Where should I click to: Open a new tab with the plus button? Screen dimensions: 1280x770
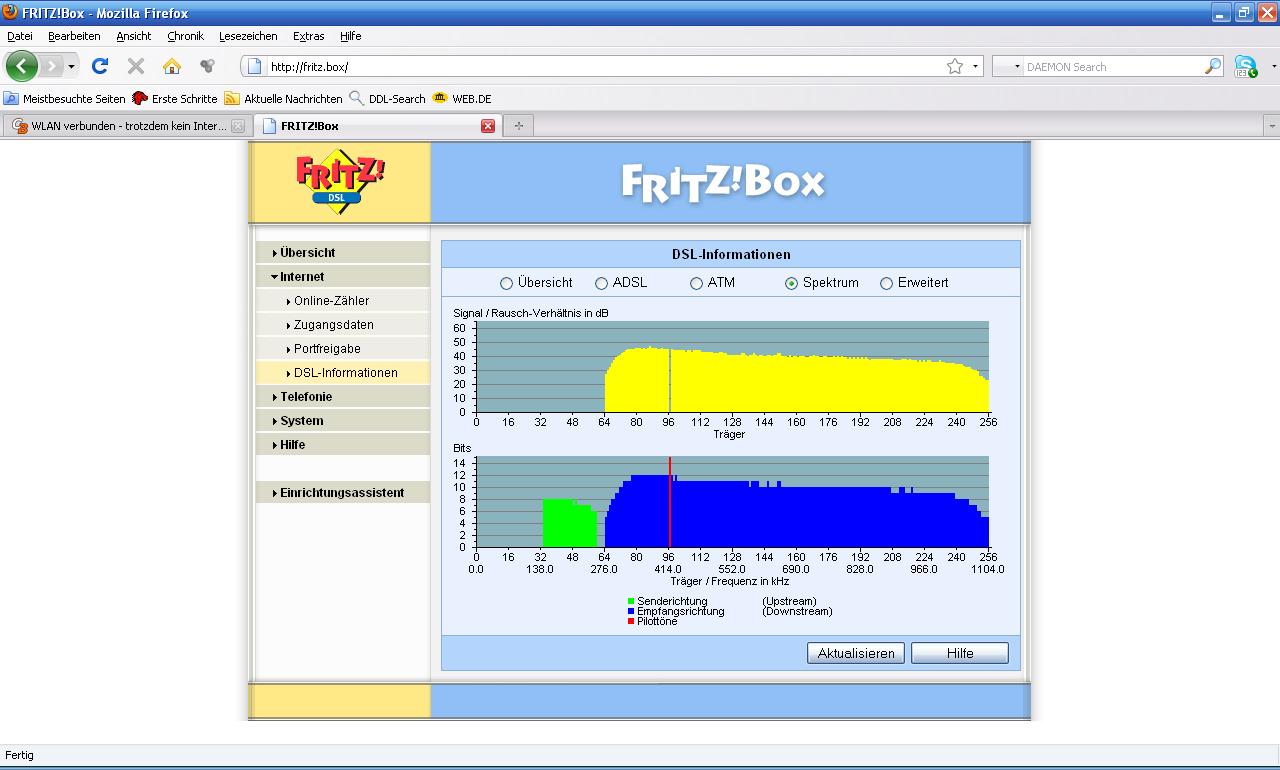click(518, 126)
